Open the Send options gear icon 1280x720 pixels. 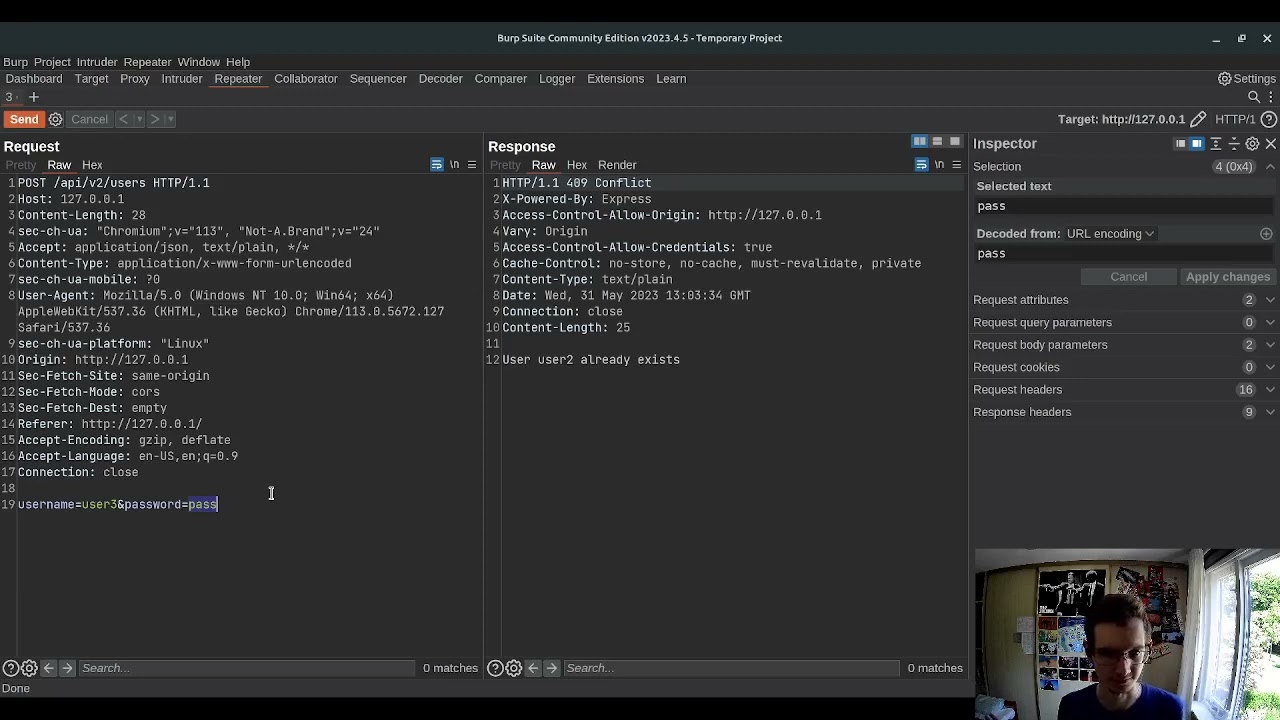point(56,120)
